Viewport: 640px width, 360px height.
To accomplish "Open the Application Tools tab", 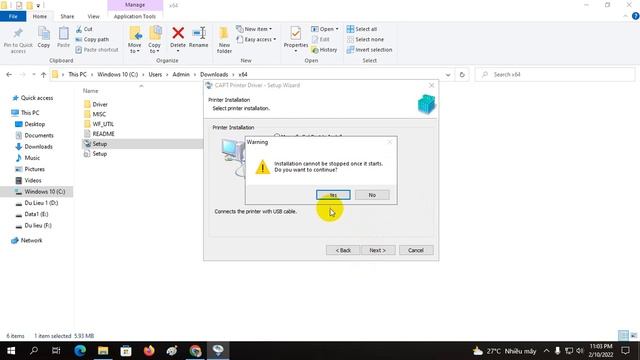I will pyautogui.click(x=135, y=16).
